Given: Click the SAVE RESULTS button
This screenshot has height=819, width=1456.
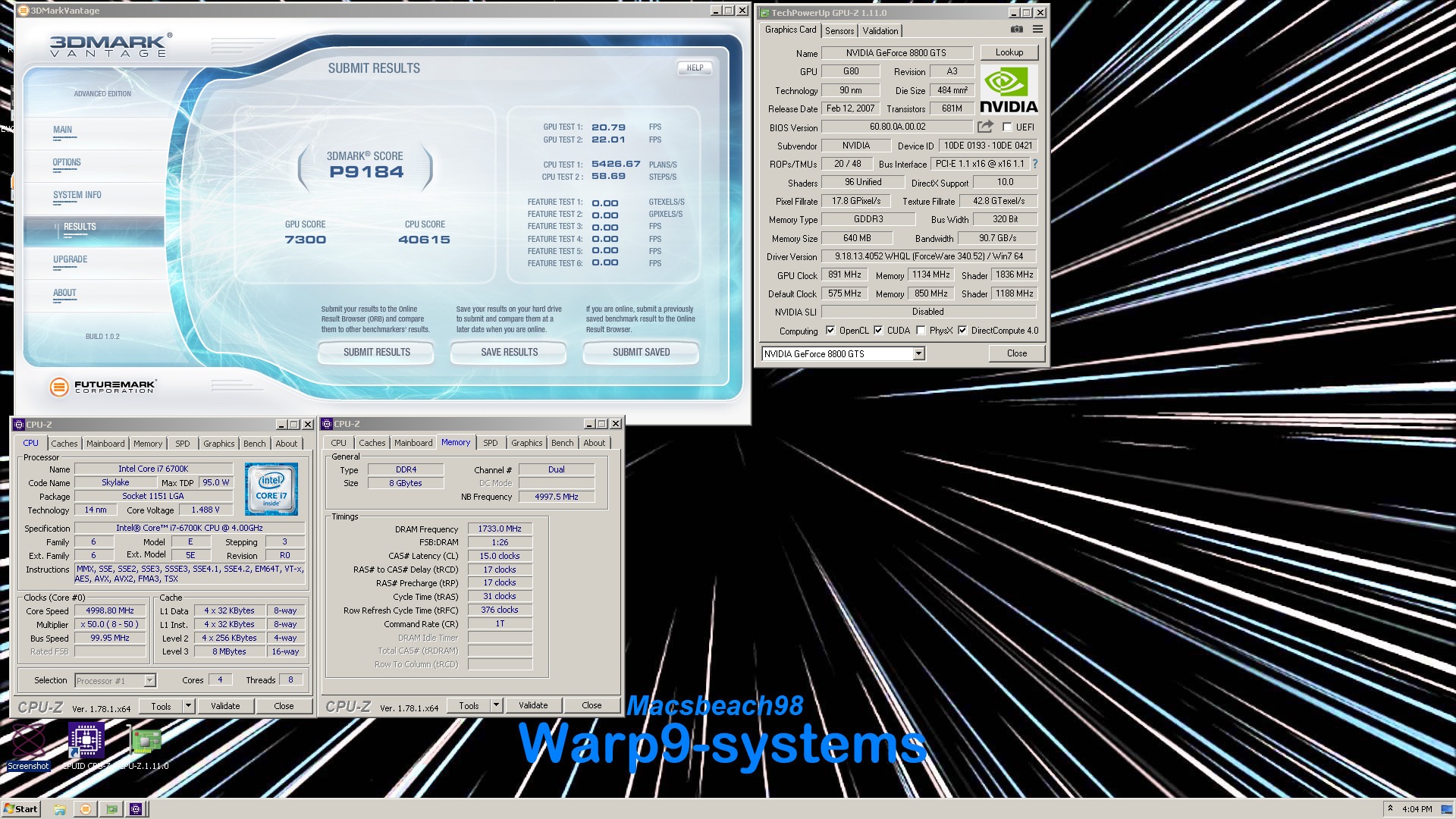Looking at the screenshot, I should tap(509, 353).
